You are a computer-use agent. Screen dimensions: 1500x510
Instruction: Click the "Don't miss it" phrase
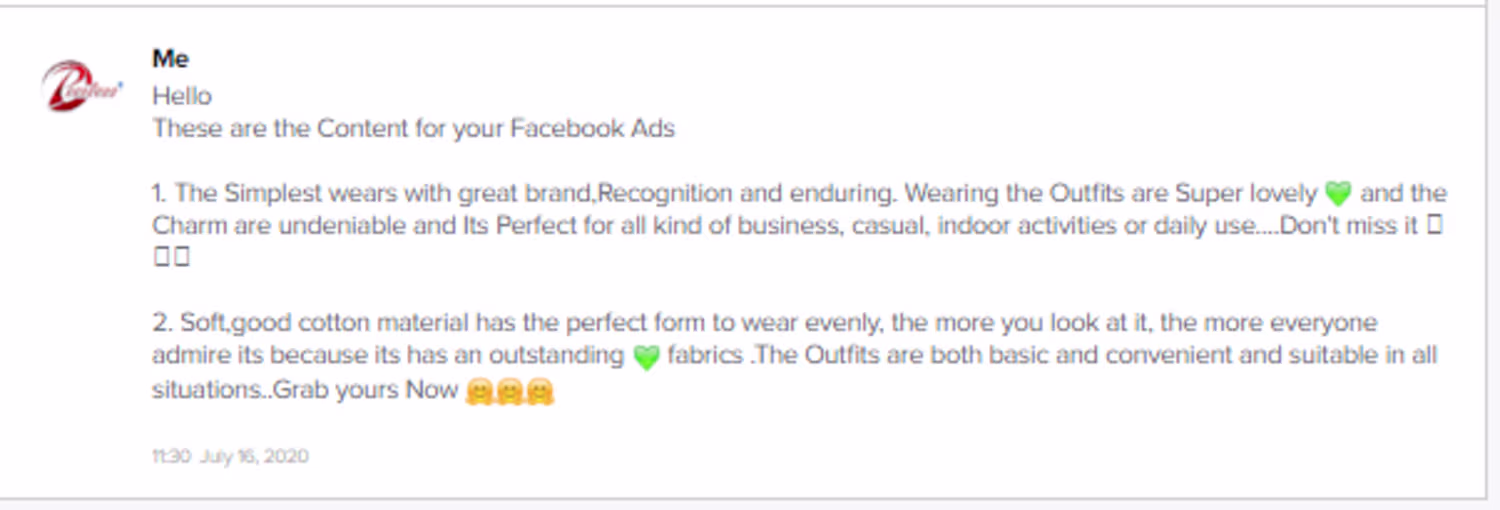[x=1349, y=225]
